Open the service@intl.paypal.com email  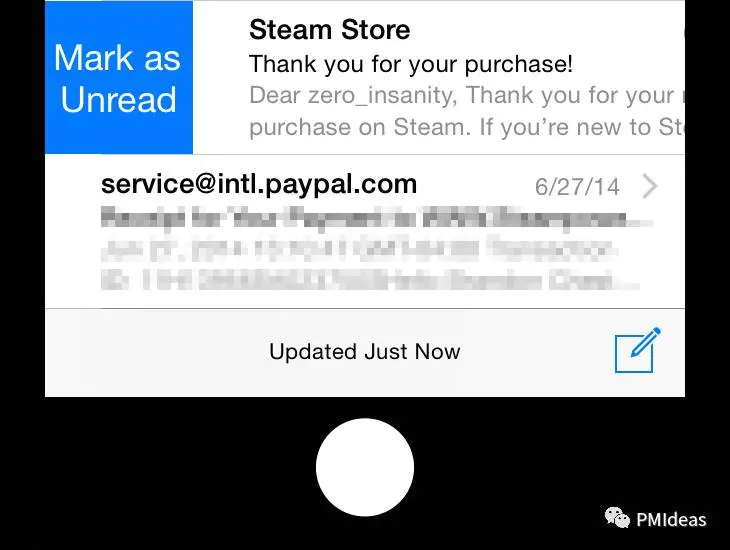coord(365,231)
